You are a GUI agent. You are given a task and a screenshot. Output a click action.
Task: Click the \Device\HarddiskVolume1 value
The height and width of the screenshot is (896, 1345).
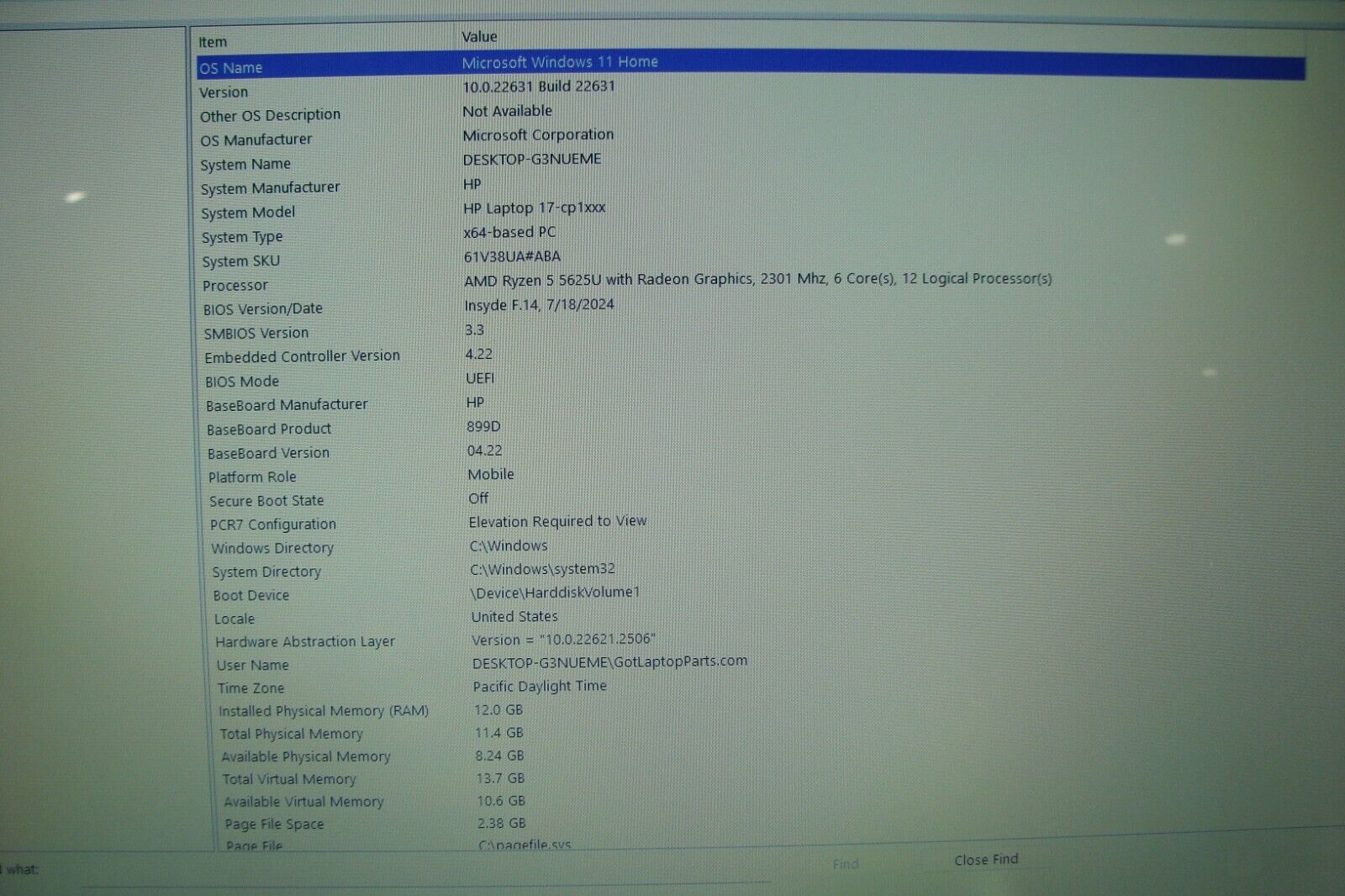coord(555,593)
